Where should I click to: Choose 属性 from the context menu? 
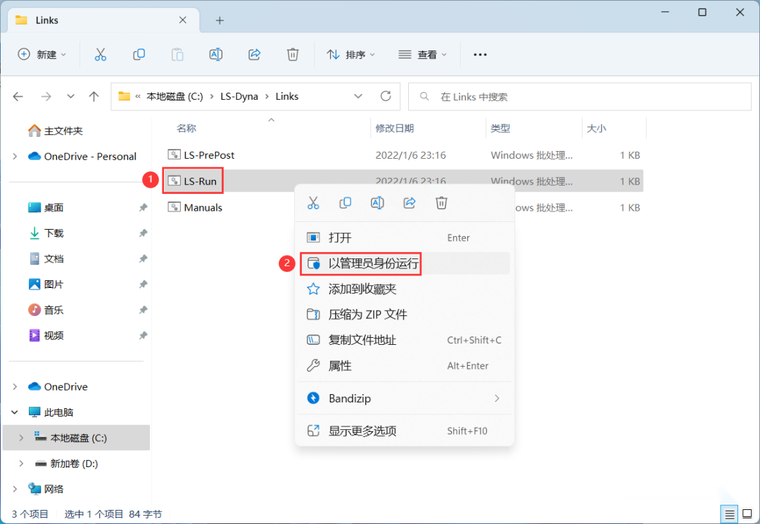click(404, 366)
